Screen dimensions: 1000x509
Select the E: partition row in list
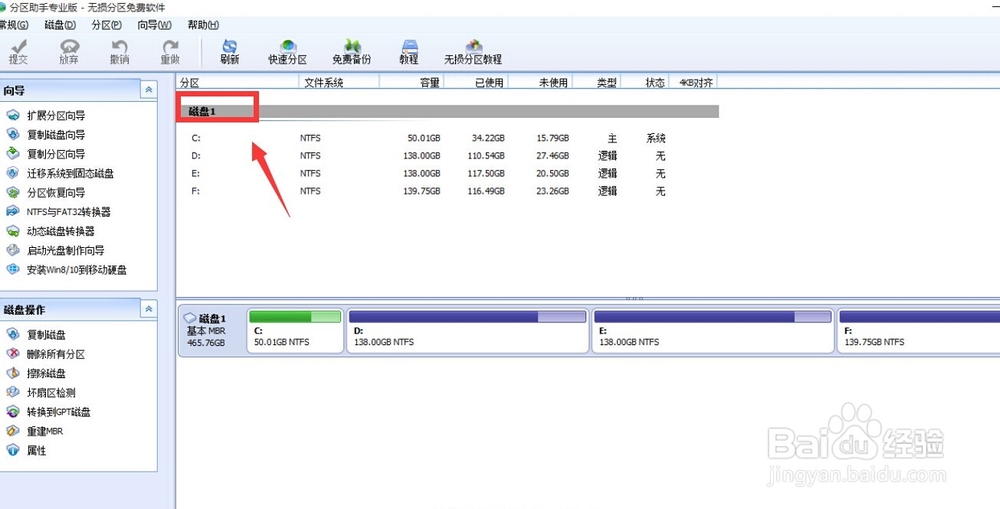coord(448,173)
